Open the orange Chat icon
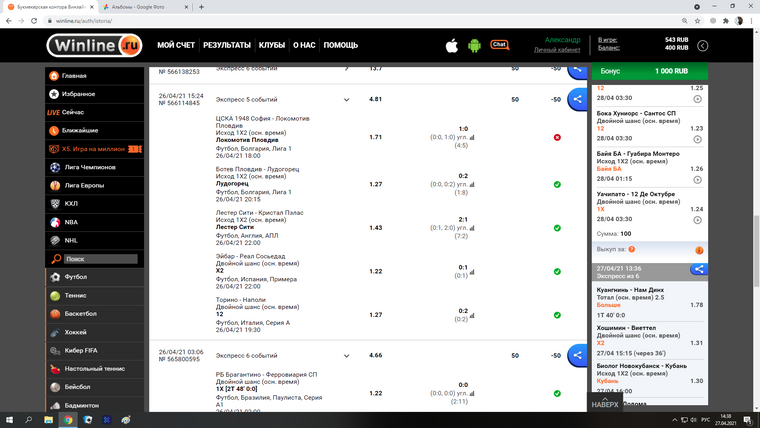 (499, 45)
